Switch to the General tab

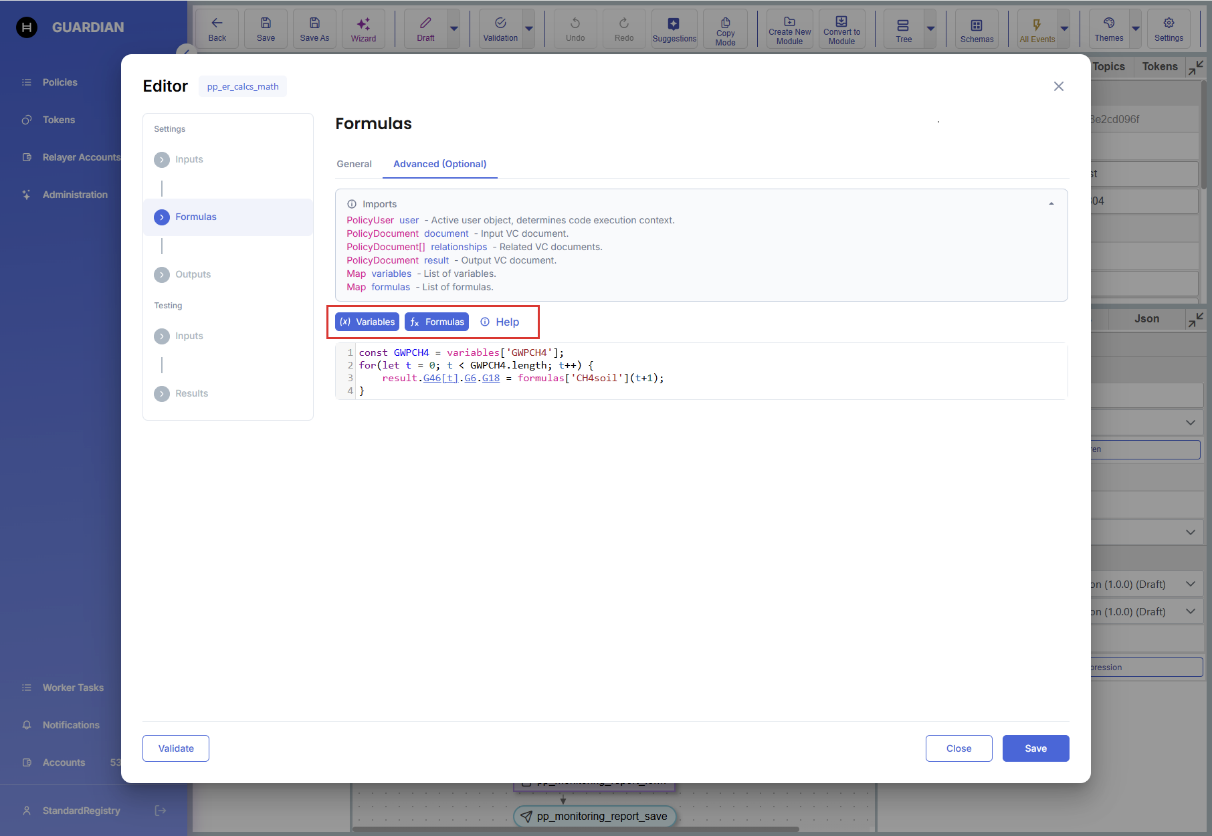(354, 164)
